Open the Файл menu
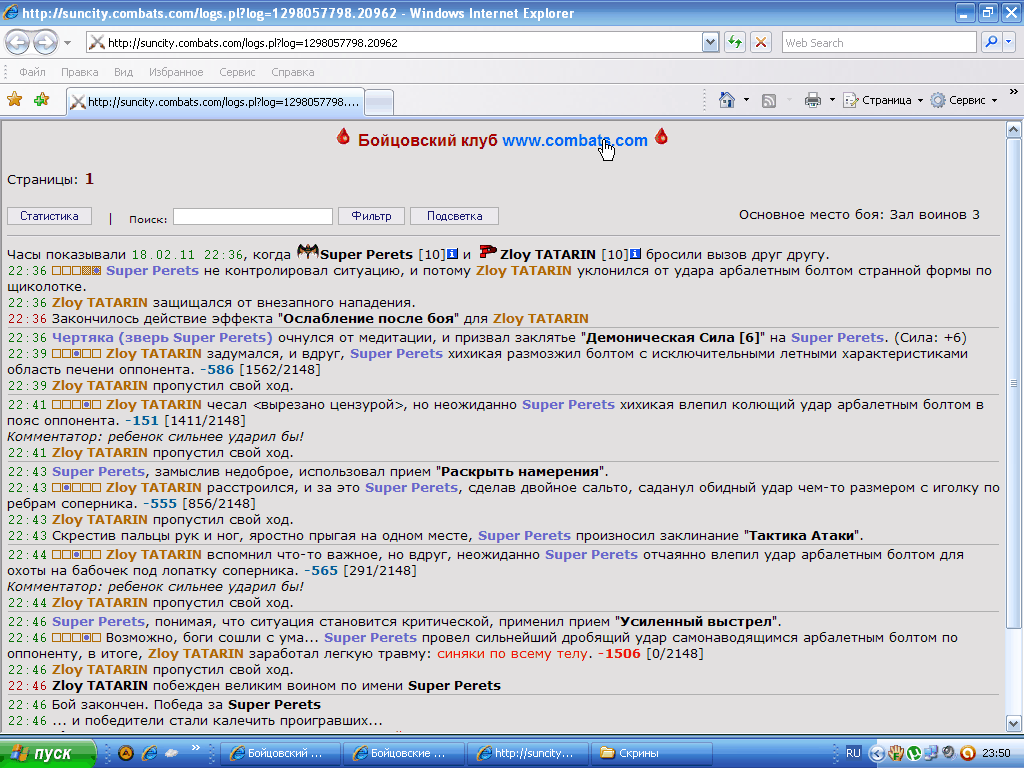This screenshot has height=768, width=1024. click(x=32, y=72)
